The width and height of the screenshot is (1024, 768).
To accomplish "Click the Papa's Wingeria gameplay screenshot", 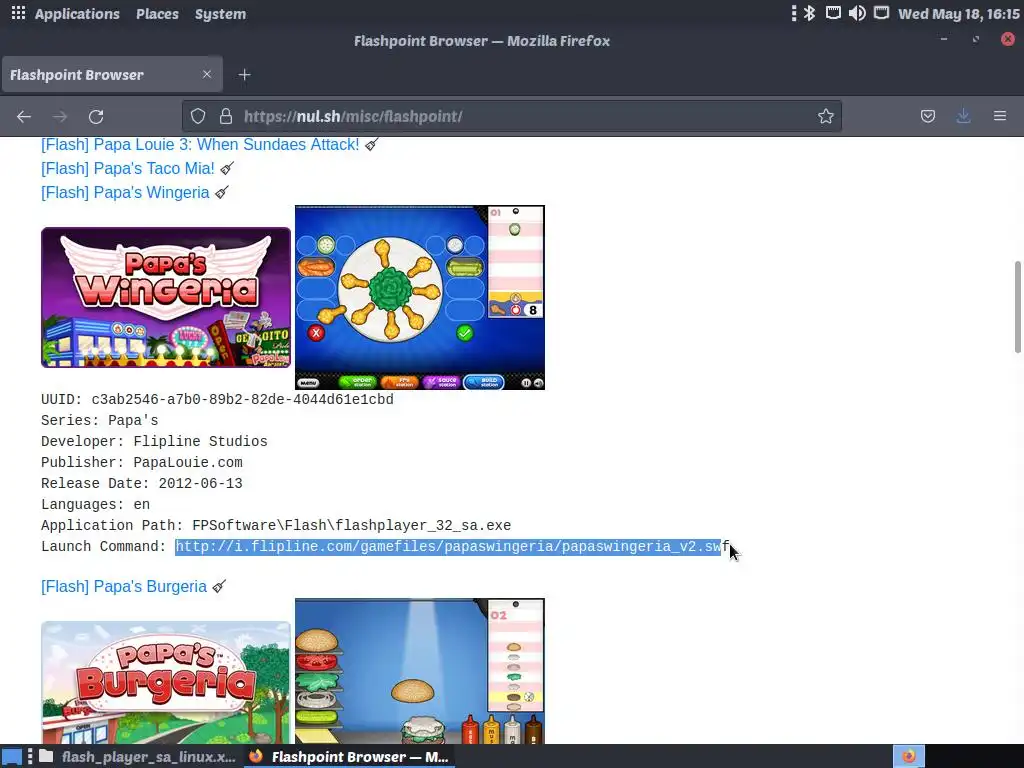I will [x=420, y=298].
